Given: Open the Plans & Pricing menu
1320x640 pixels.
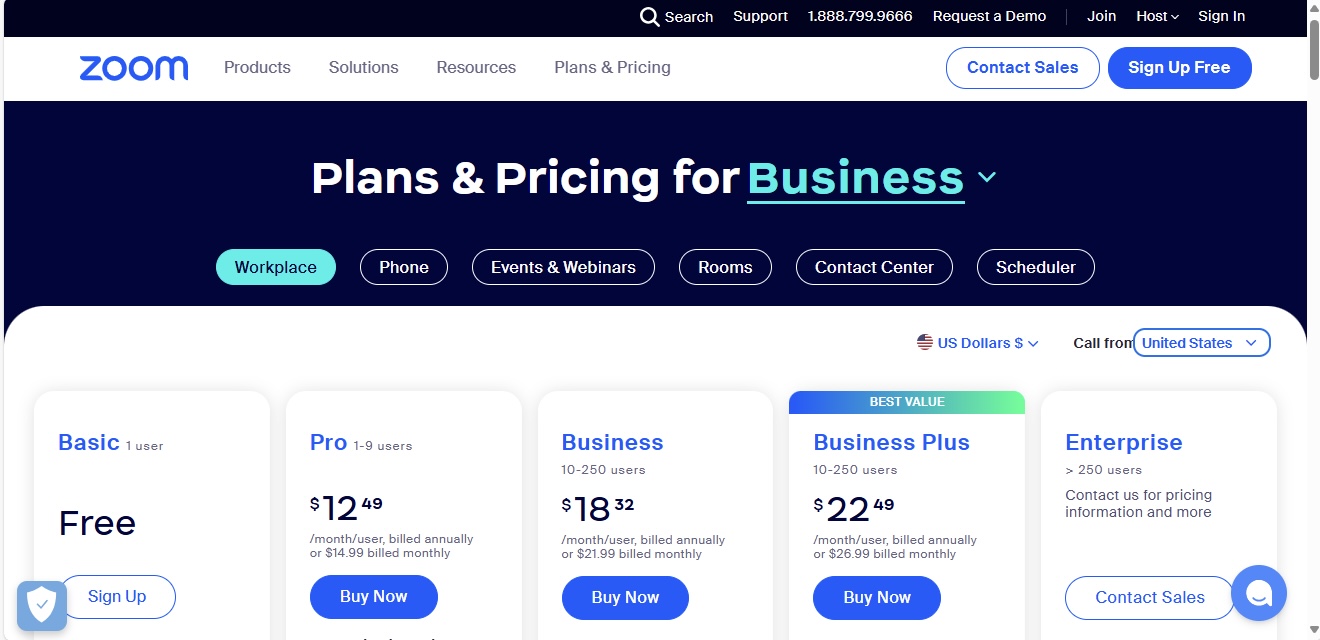Looking at the screenshot, I should pyautogui.click(x=612, y=67).
